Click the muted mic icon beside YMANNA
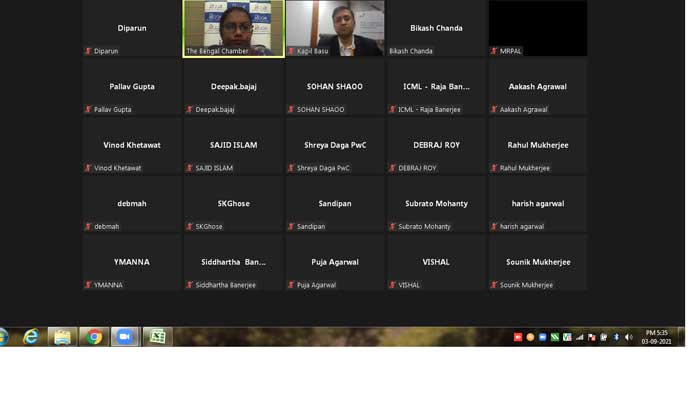Screen dimensions: 700x394 click(88, 285)
